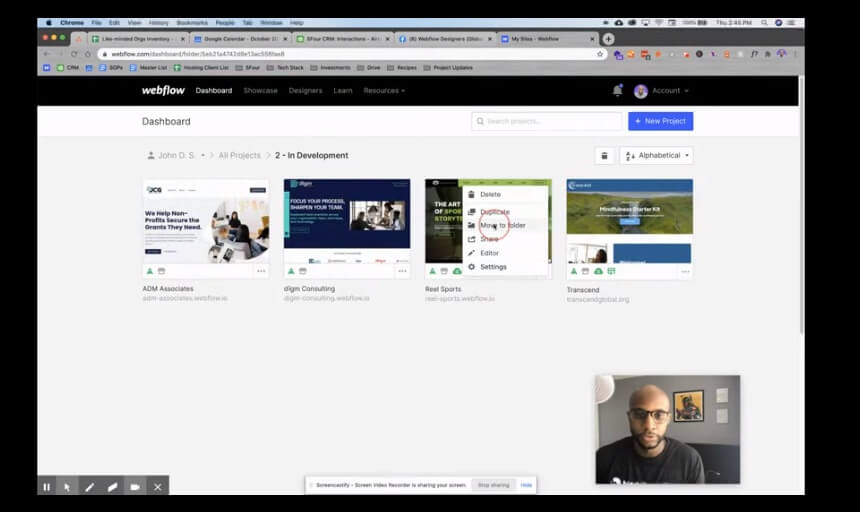Click green hosting icon on digm Consulting card

pos(291,271)
